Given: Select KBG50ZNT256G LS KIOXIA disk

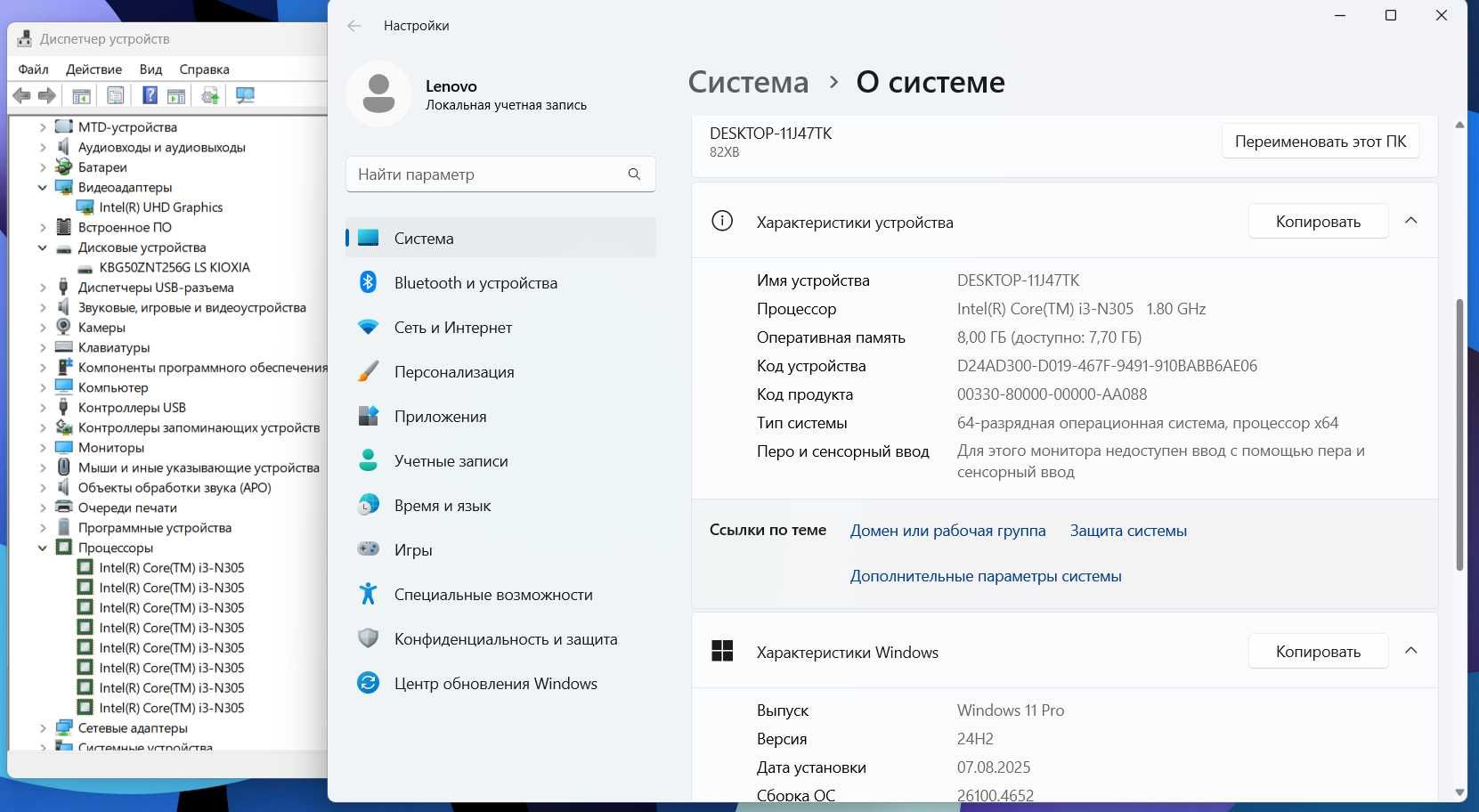Looking at the screenshot, I should click(x=175, y=267).
